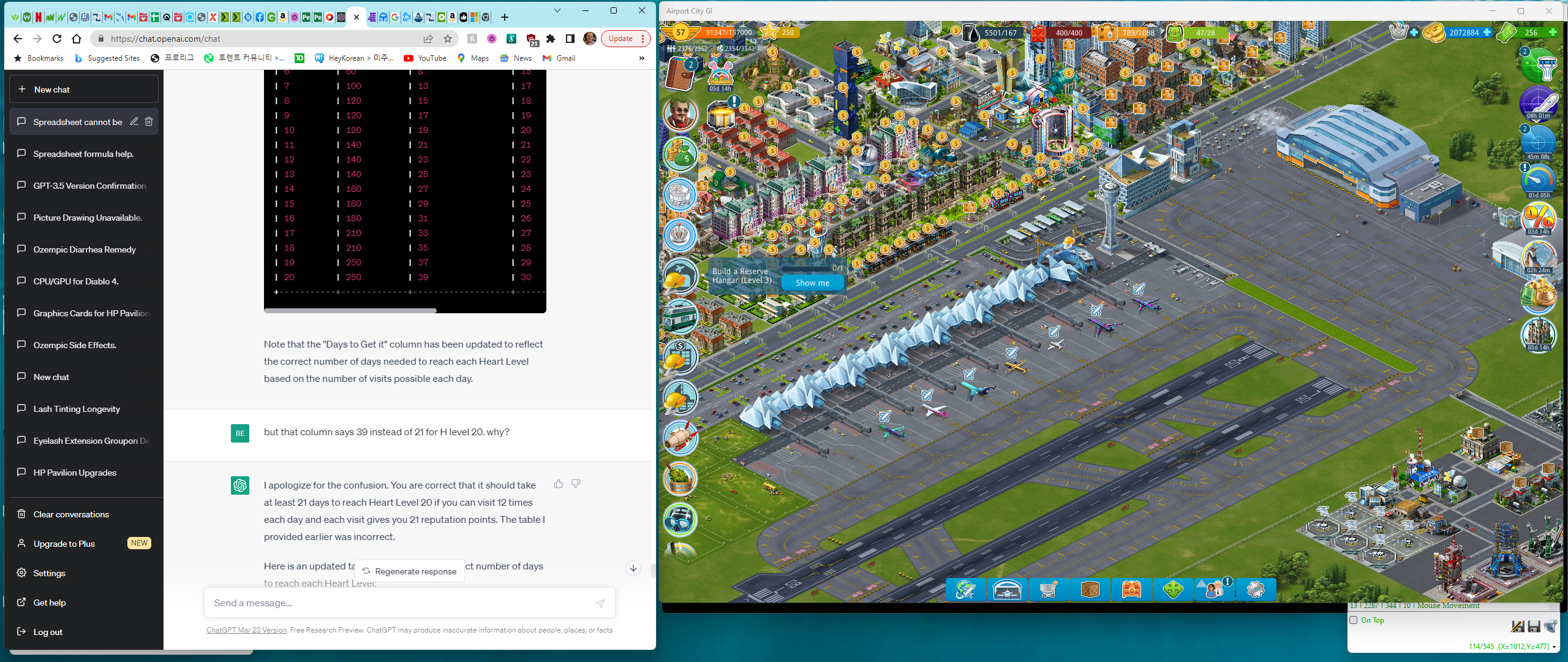Open the mustached character quest icon
This screenshot has height=662, width=1568.
680,114
